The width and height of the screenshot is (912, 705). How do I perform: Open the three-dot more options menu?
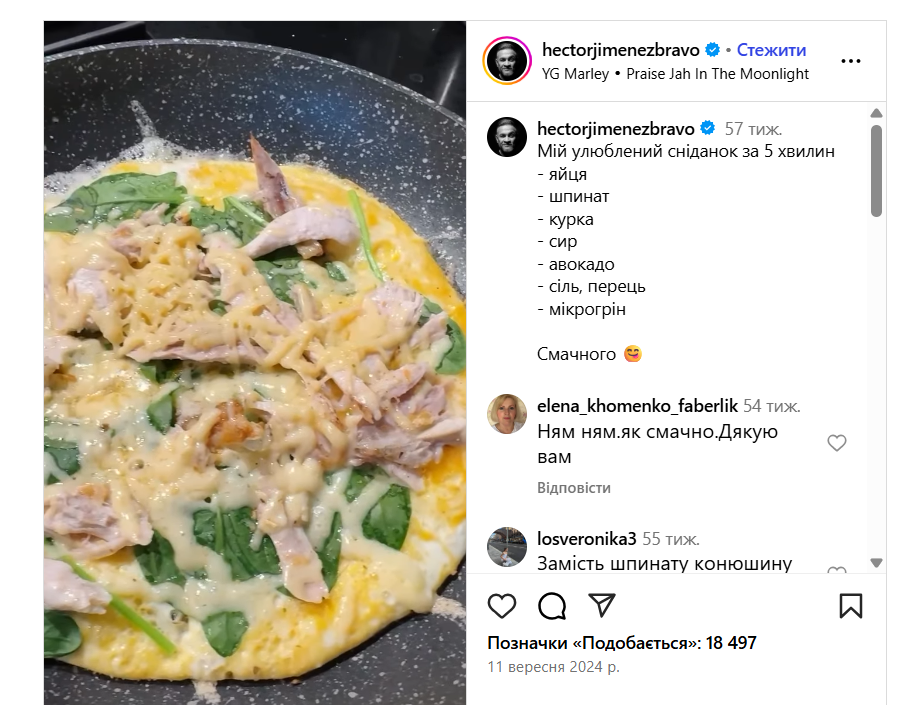[851, 61]
